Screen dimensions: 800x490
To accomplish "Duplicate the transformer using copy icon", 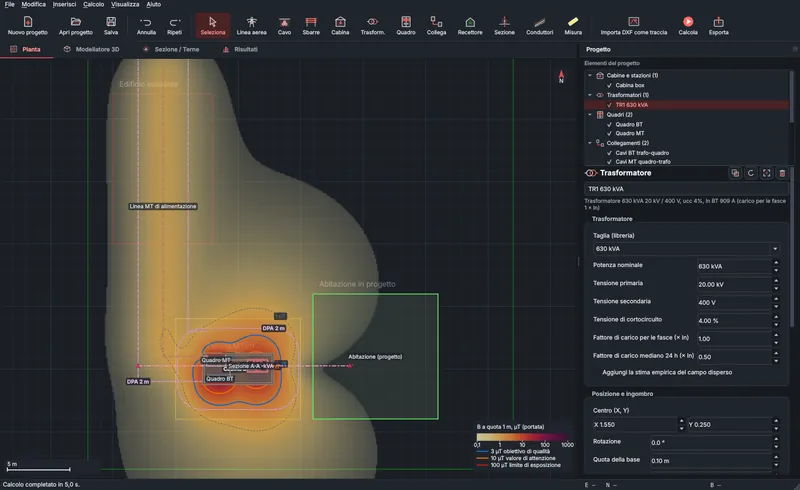I will [x=735, y=173].
